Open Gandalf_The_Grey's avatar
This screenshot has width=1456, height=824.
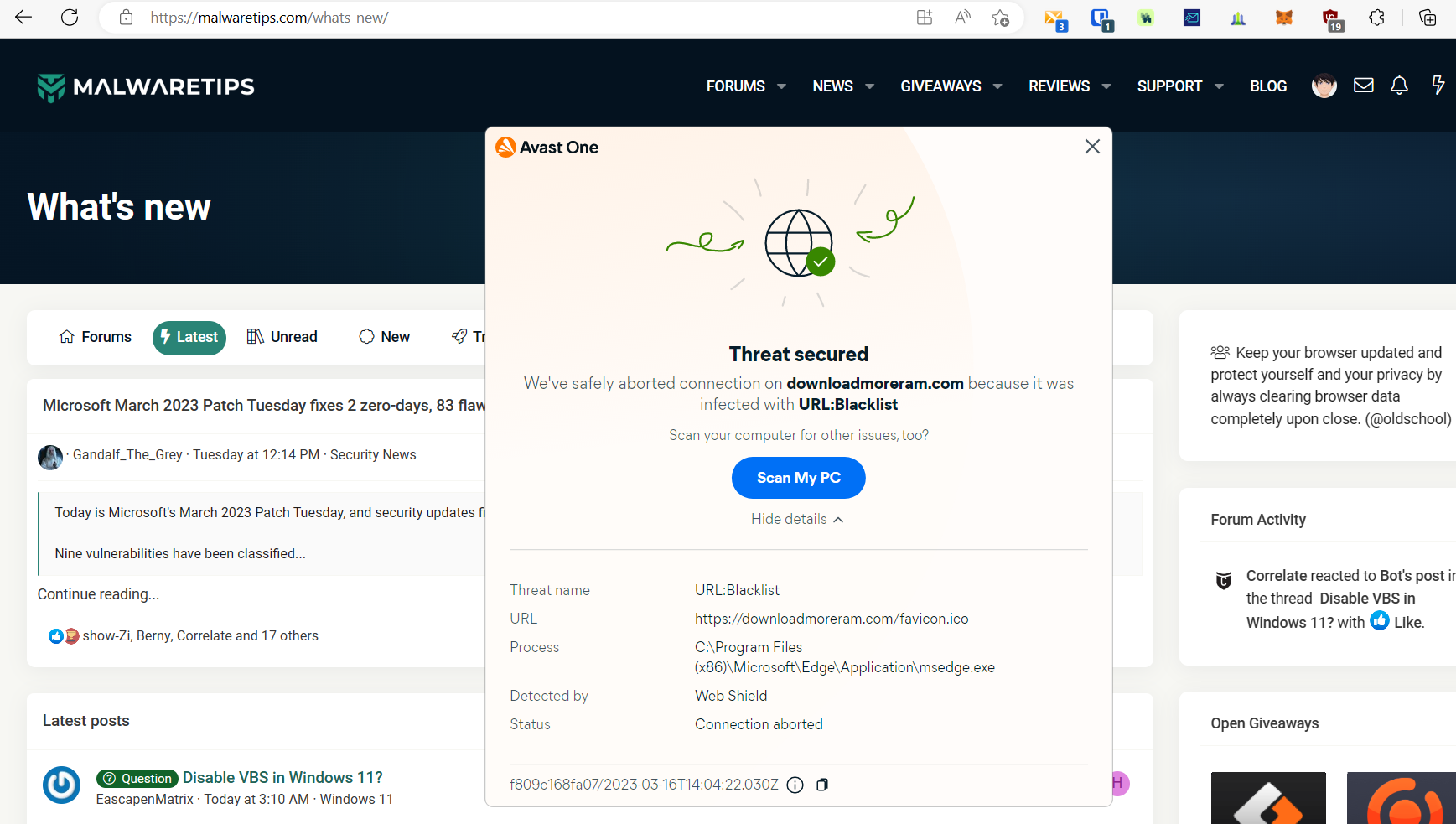50,457
